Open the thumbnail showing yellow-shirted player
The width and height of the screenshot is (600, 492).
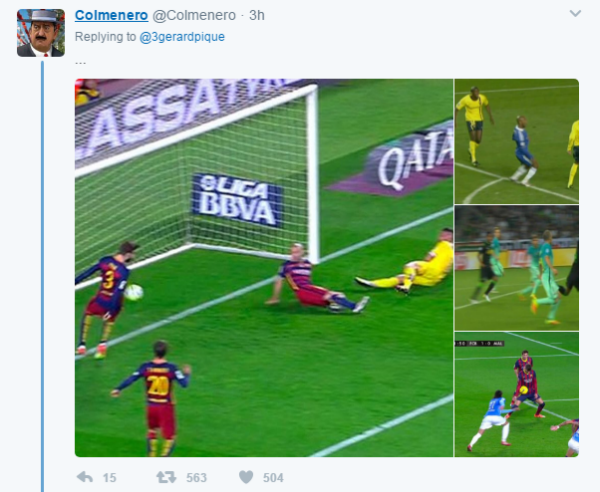point(517,141)
